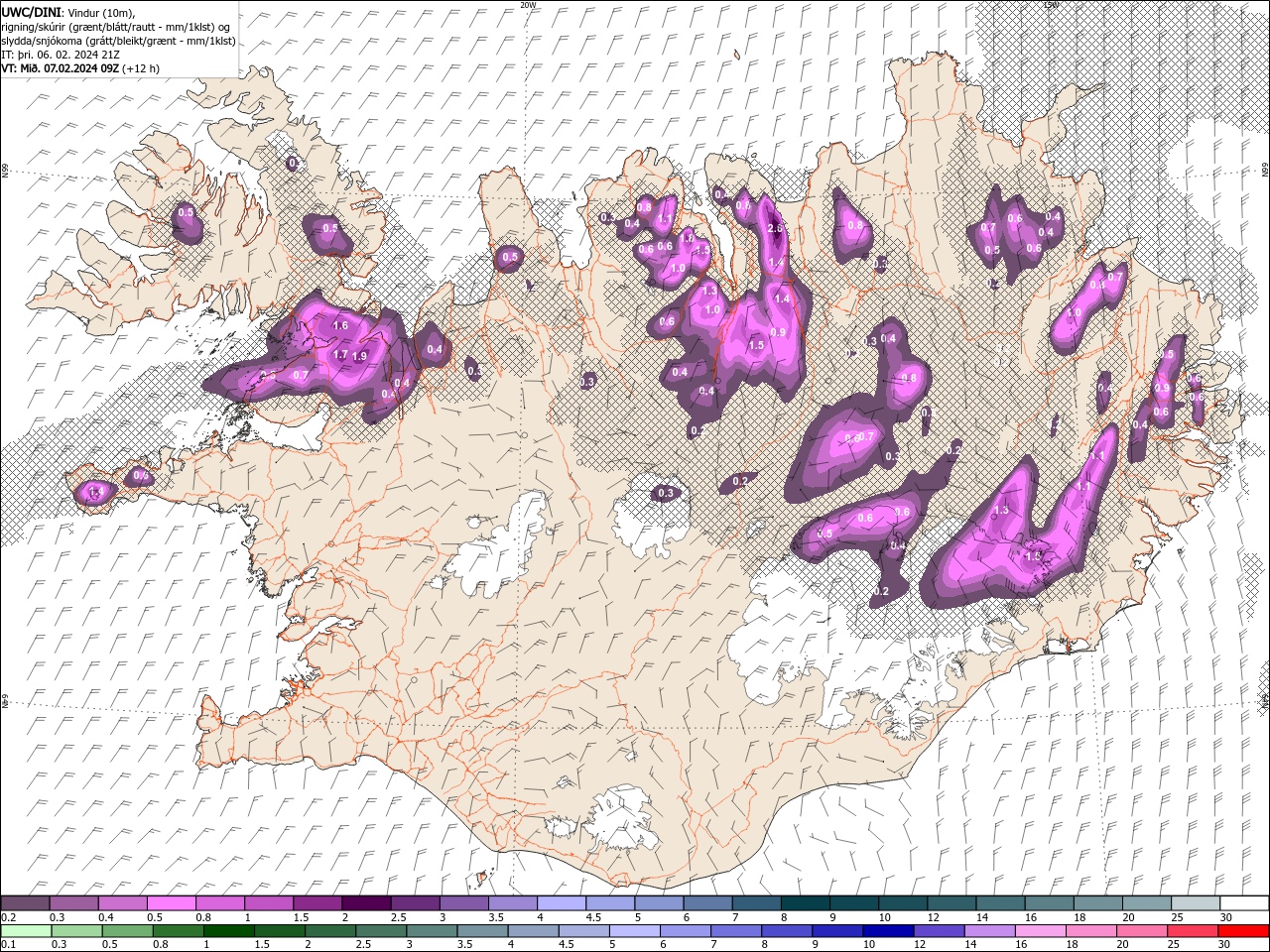
Task: Click the '25' label in the lower legend
Action: tap(1173, 945)
